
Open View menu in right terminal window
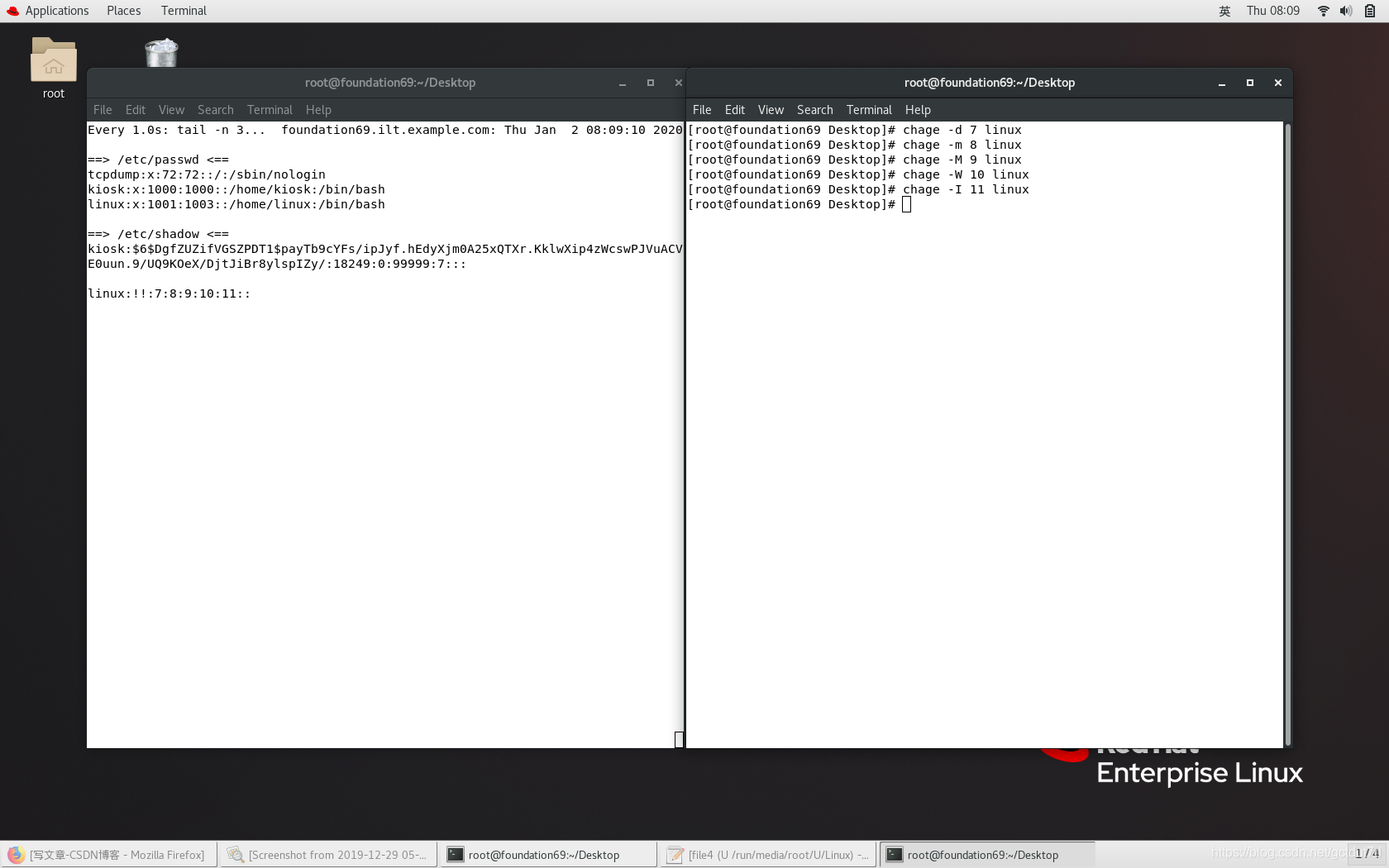(771, 110)
